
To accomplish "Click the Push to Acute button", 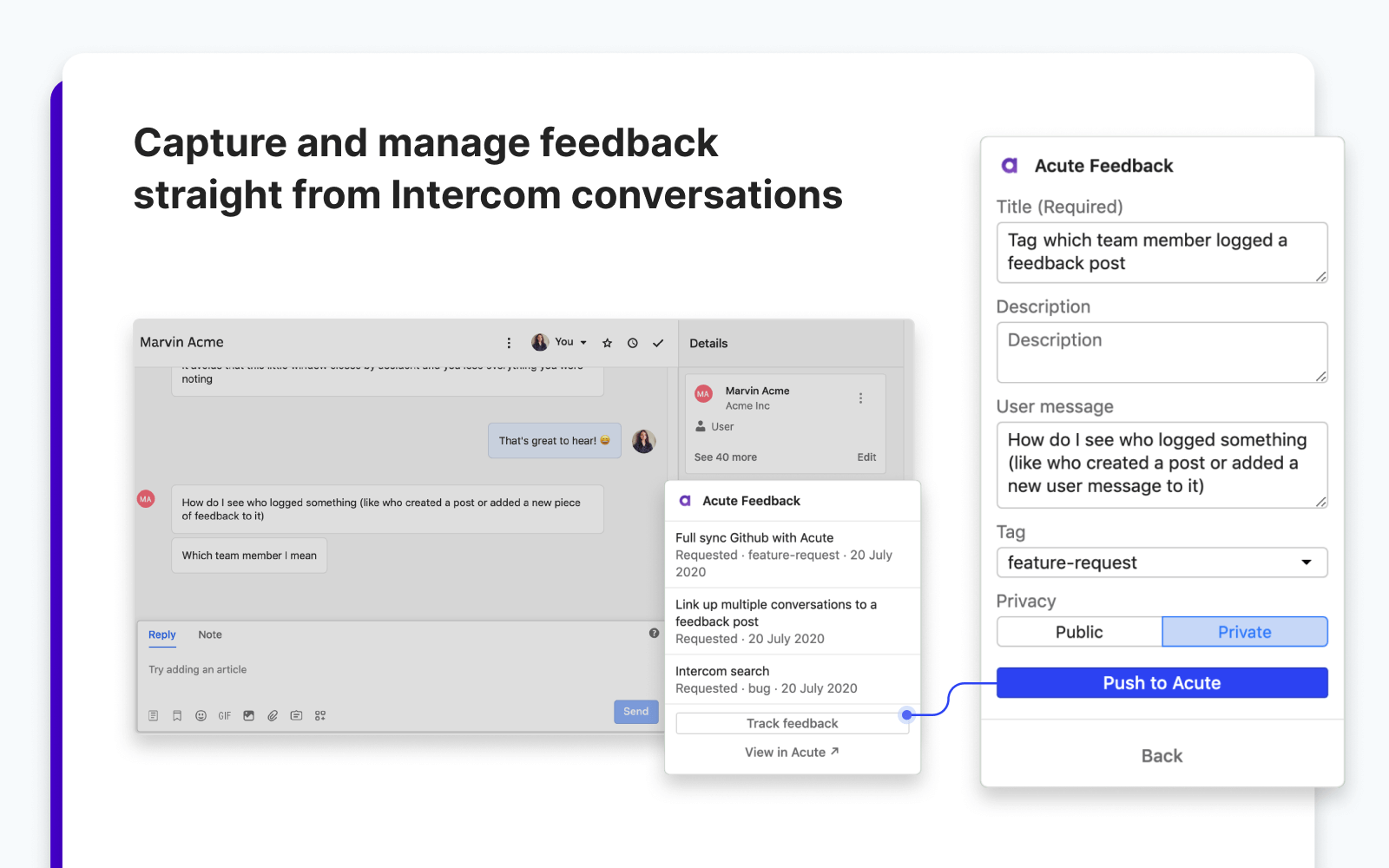I will pos(1162,683).
